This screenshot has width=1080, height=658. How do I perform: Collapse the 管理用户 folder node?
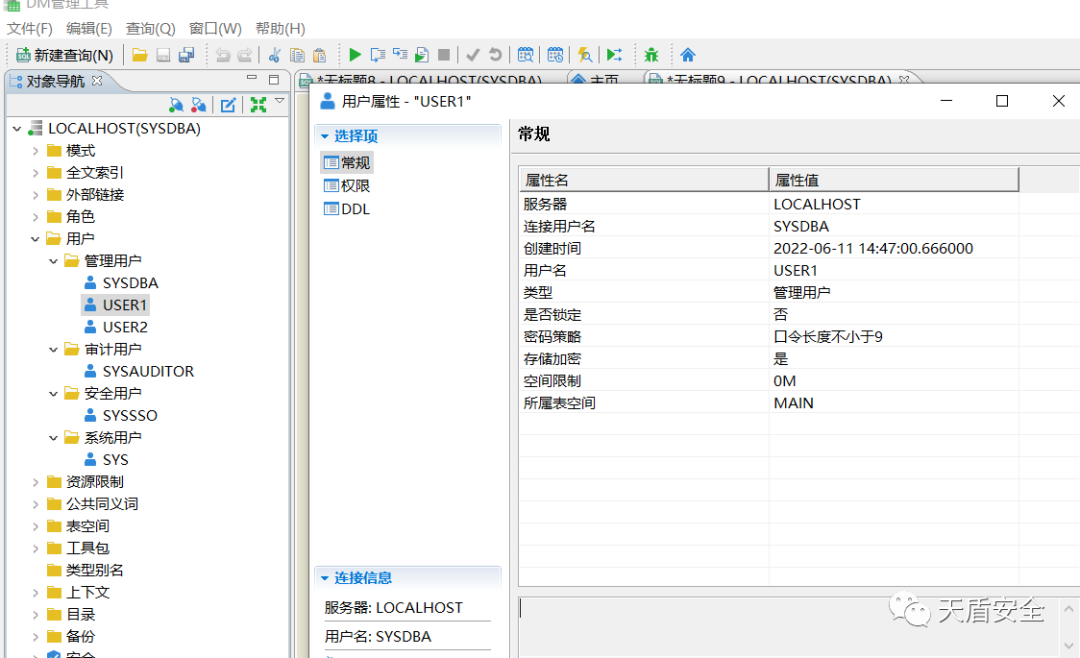54,261
